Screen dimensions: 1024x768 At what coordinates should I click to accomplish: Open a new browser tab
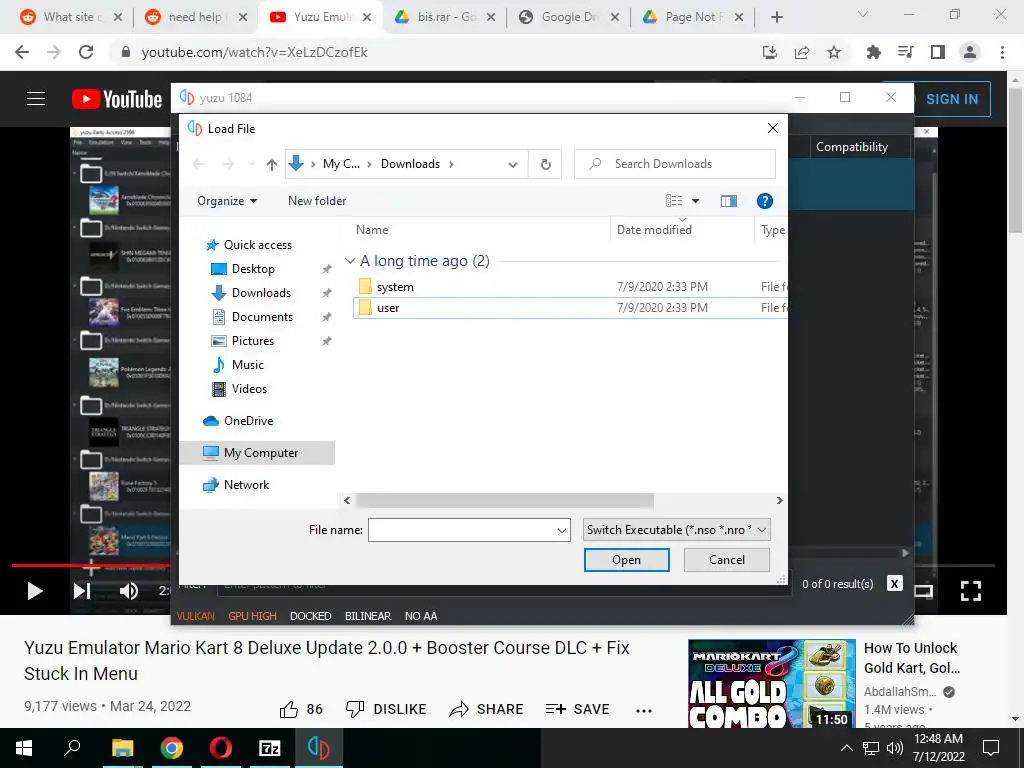pos(776,18)
